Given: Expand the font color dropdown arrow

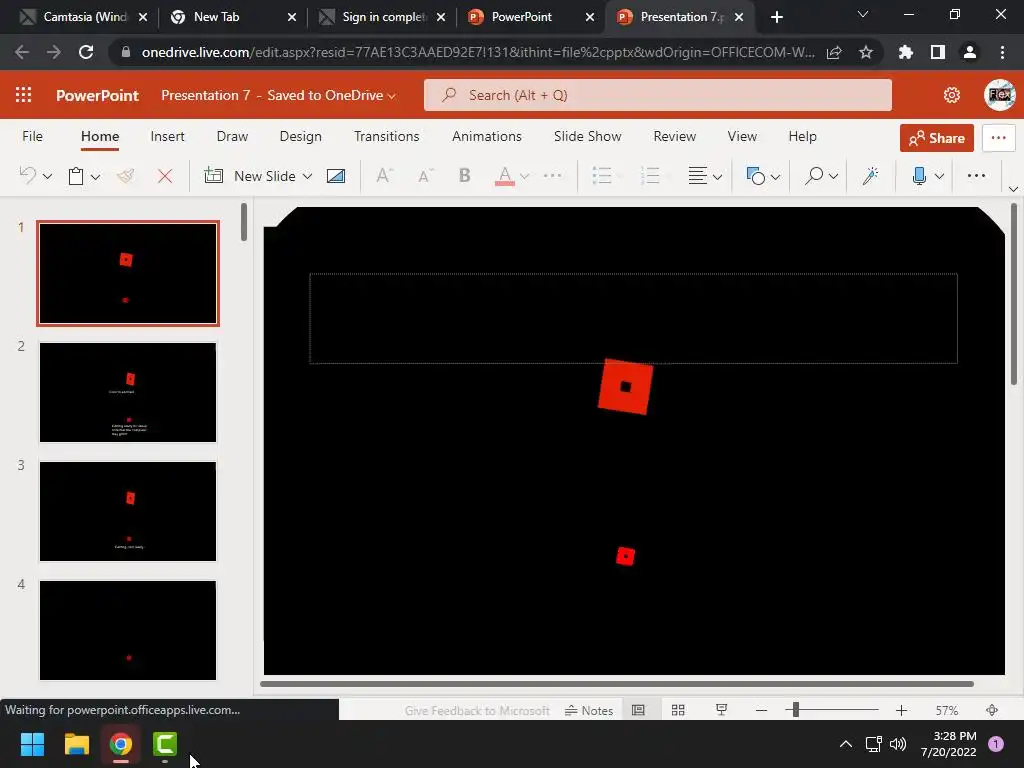Looking at the screenshot, I should (x=524, y=176).
